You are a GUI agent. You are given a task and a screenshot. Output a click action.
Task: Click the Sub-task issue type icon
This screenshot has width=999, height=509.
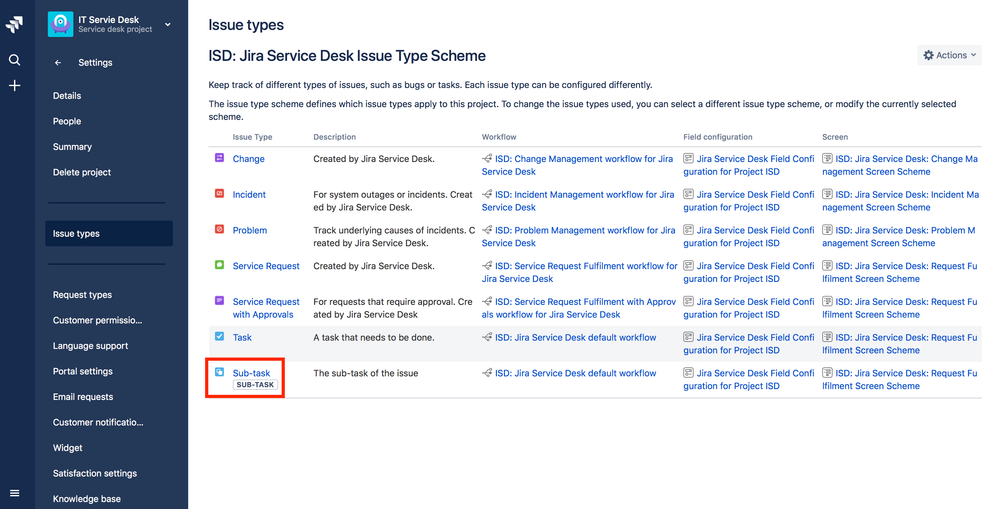[219, 371]
